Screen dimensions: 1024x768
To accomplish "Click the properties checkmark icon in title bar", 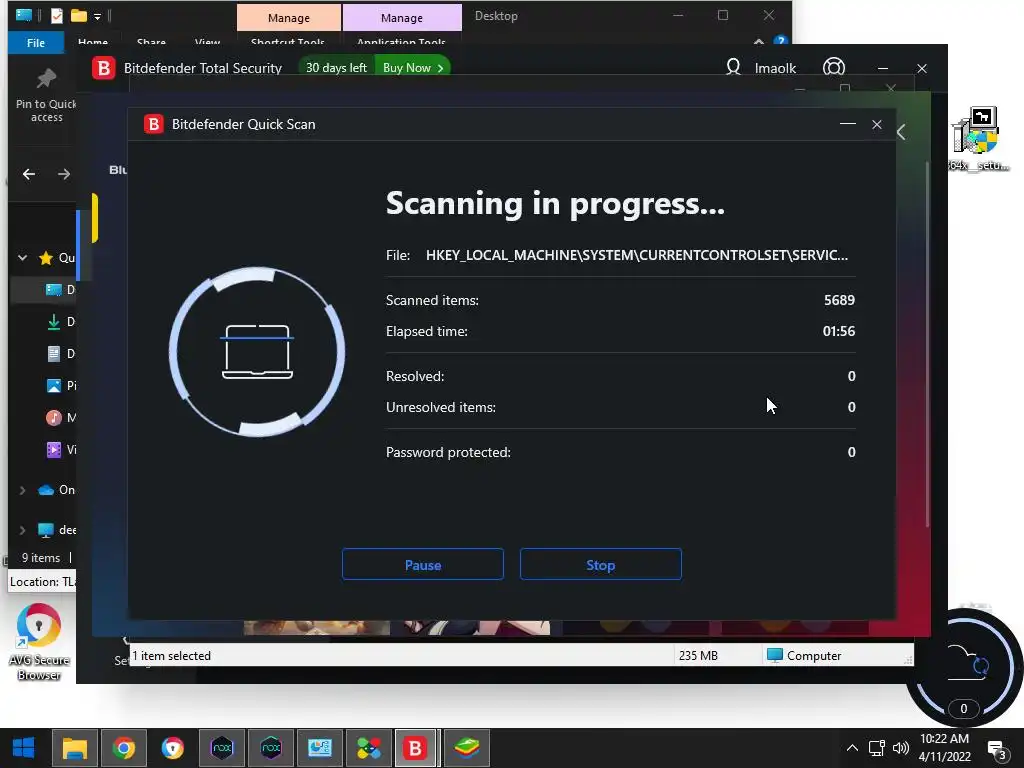I will point(57,15).
